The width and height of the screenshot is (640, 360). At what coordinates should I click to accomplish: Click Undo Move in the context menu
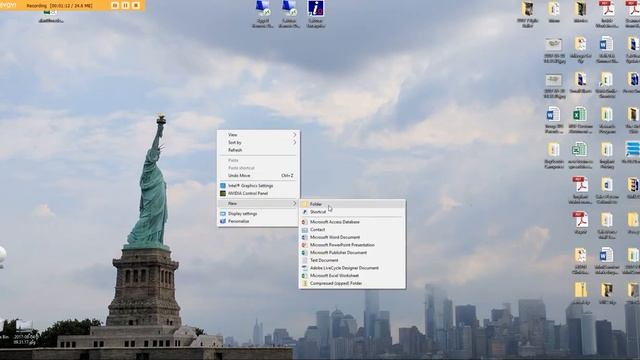pos(258,176)
